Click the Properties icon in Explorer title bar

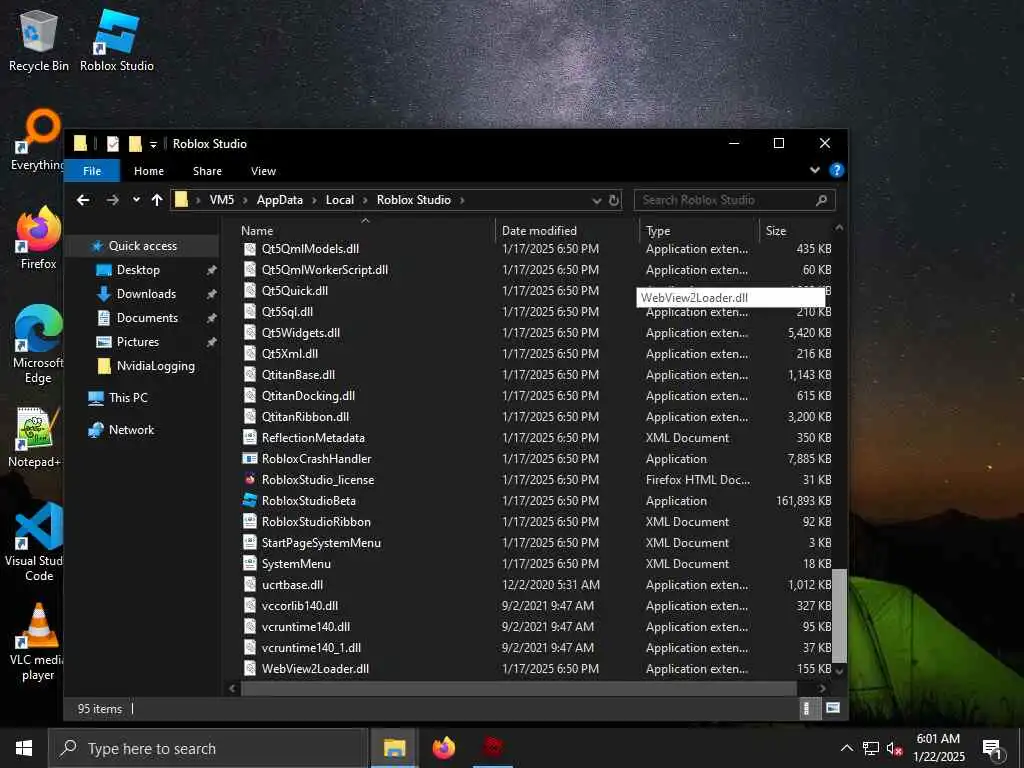click(x=113, y=144)
